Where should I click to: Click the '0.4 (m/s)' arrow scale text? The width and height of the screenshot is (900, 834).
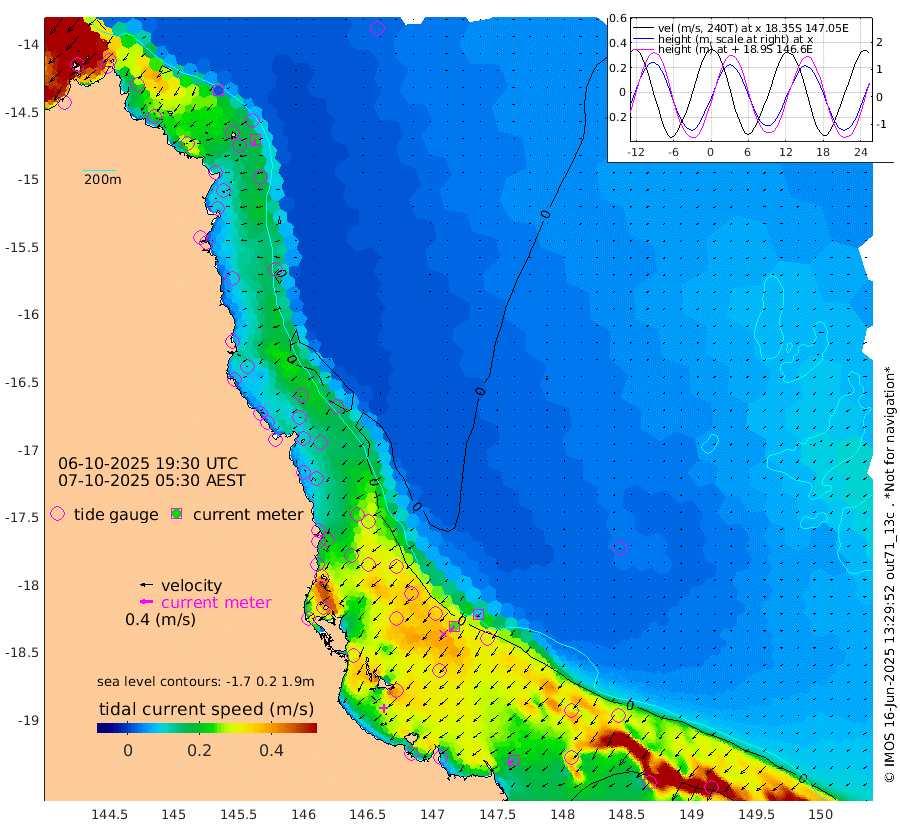pos(161,619)
